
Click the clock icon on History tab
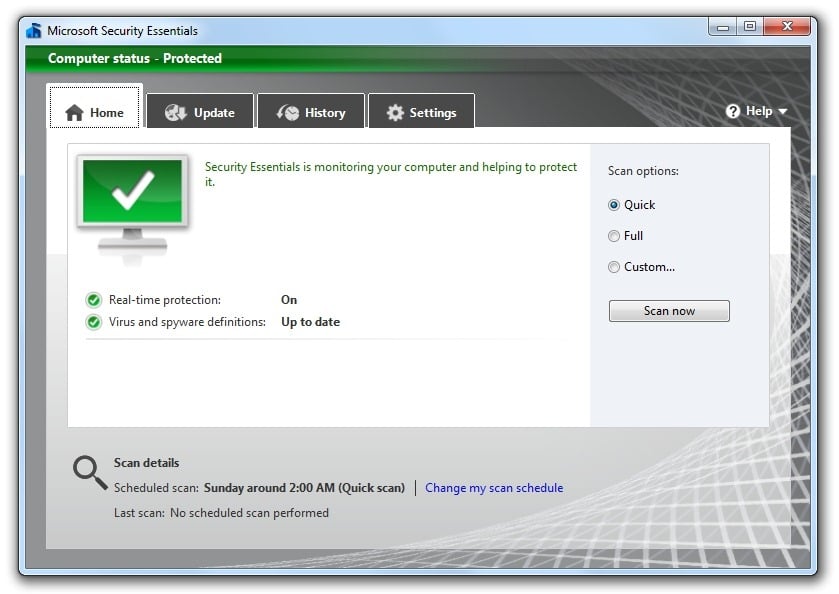pyautogui.click(x=288, y=112)
